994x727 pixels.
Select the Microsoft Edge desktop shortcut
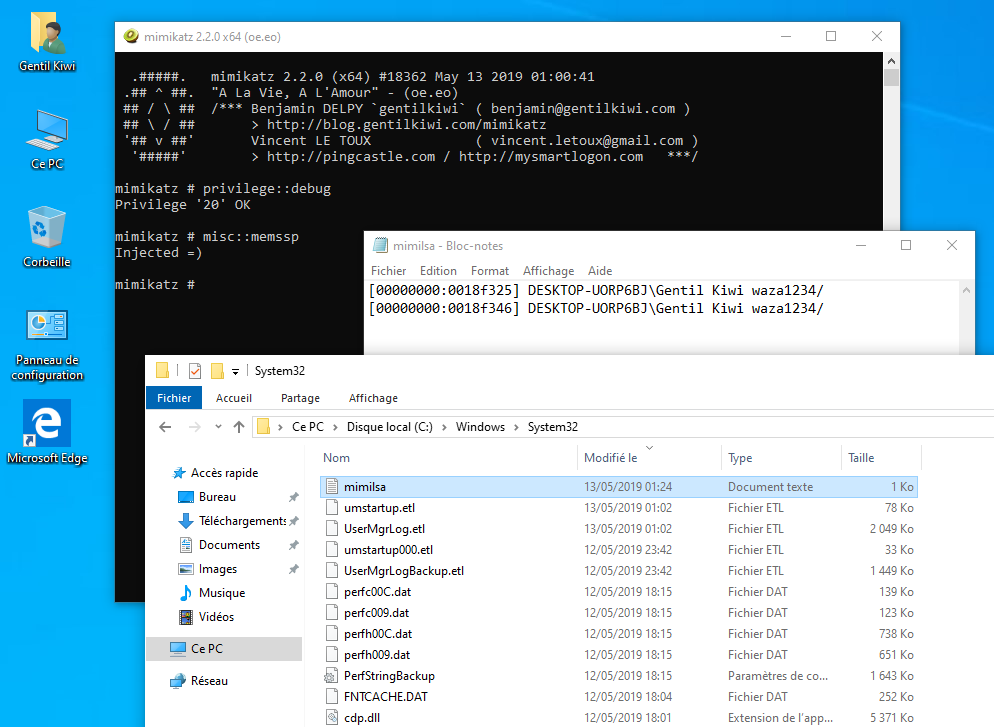[47, 432]
